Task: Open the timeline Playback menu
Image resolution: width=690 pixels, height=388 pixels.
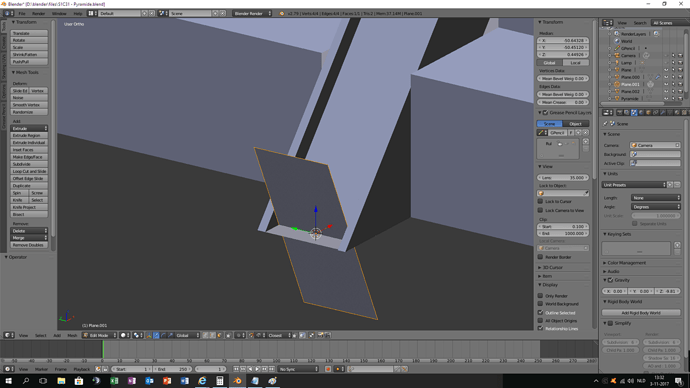Action: click(x=81, y=369)
